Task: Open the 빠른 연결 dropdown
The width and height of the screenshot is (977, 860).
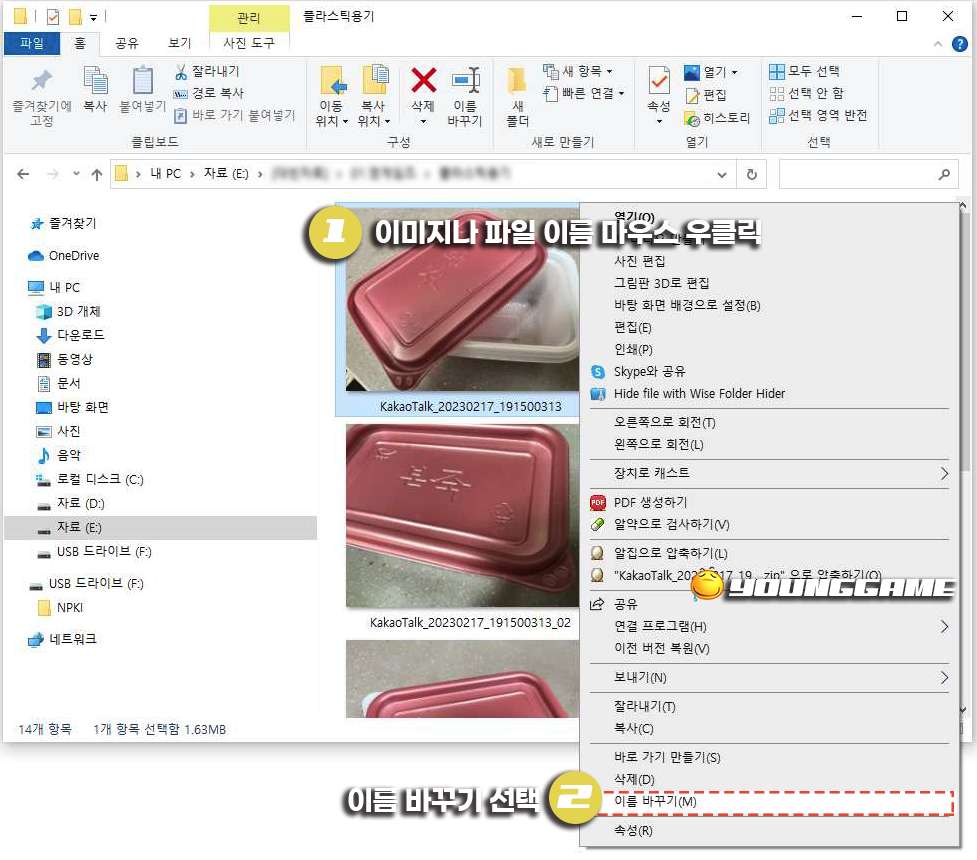Action: tap(583, 93)
